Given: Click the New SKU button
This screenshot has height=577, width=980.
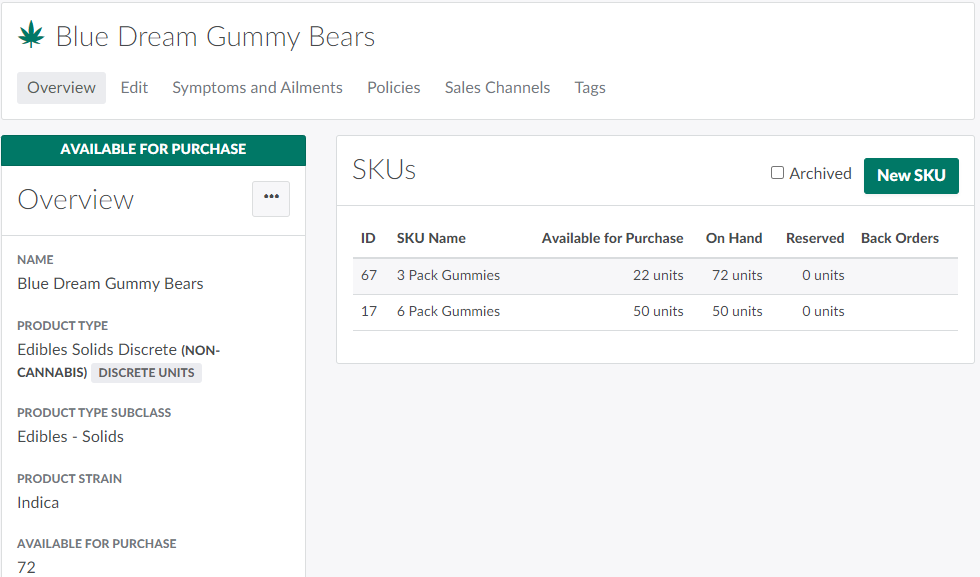Looking at the screenshot, I should point(910,175).
